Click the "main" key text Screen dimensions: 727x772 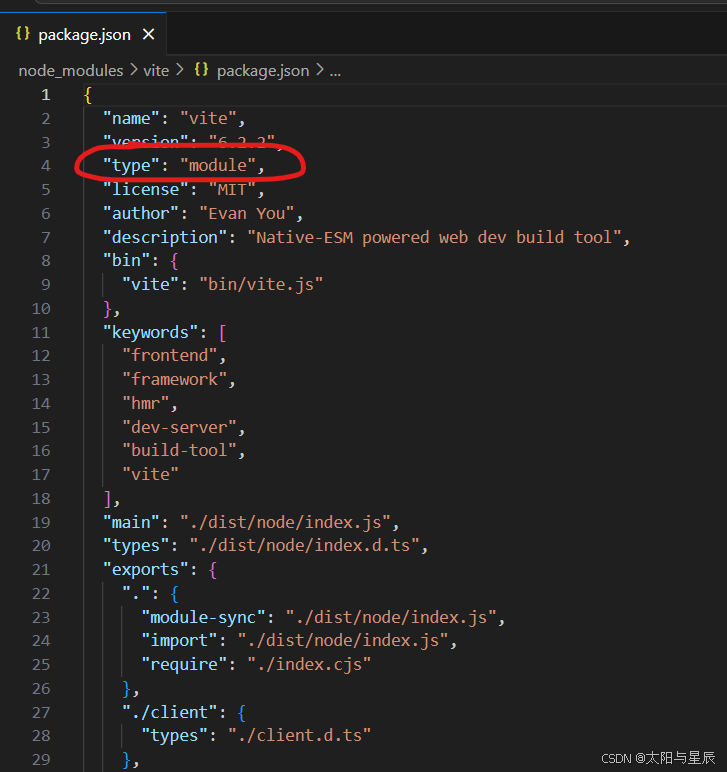tap(131, 522)
